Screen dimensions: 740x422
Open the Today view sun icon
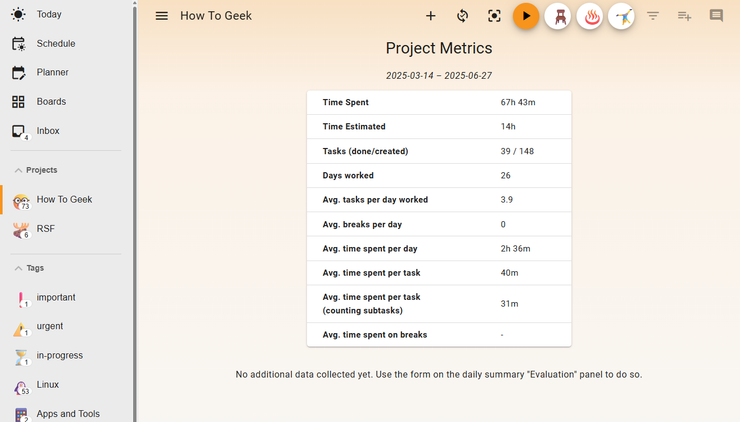tap(18, 14)
